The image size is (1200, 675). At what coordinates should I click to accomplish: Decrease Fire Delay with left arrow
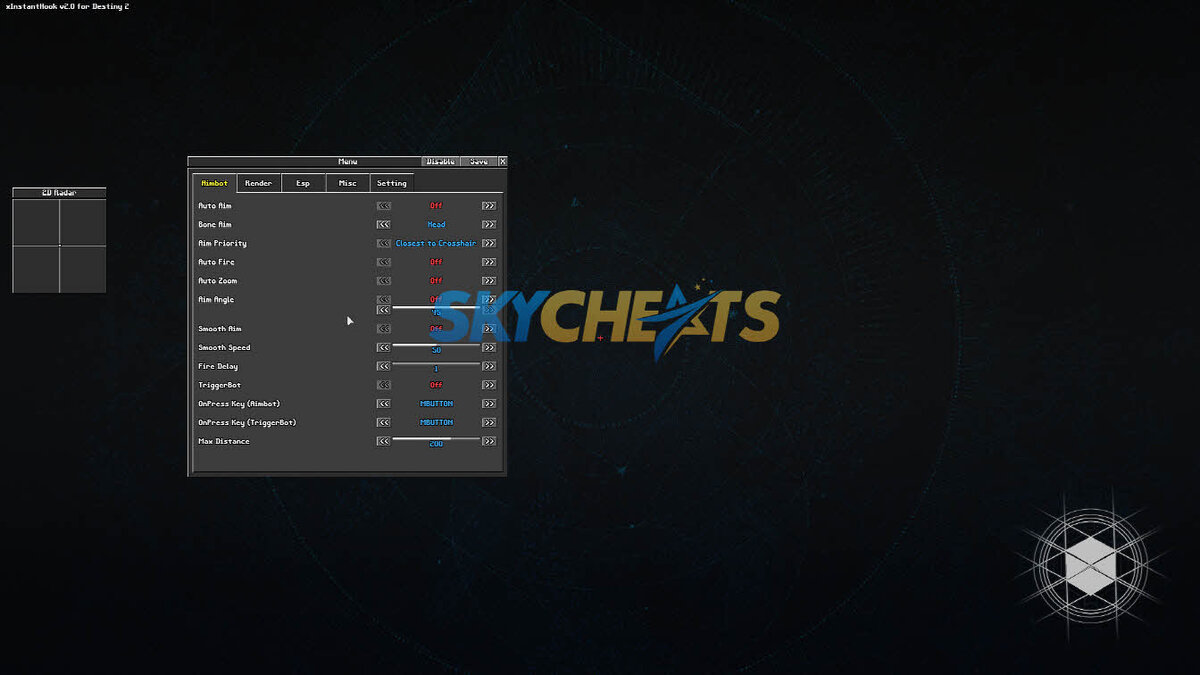(x=383, y=367)
